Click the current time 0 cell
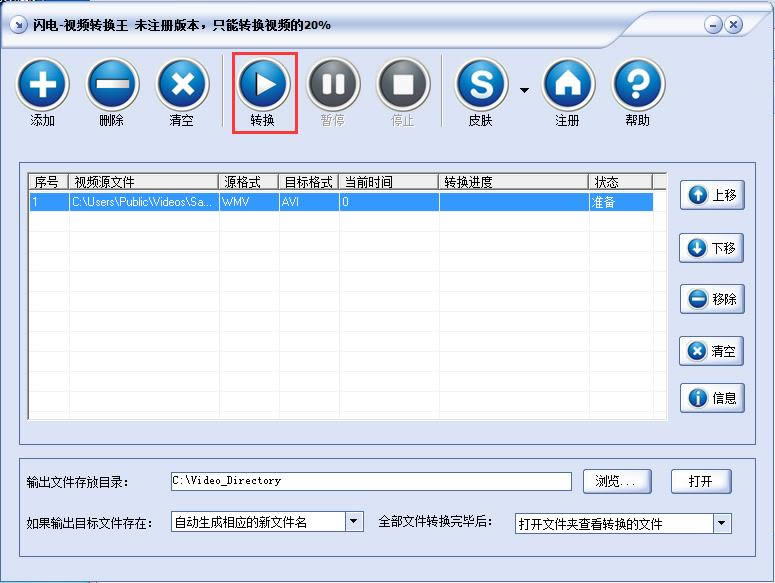The height and width of the screenshot is (583, 775). point(389,202)
